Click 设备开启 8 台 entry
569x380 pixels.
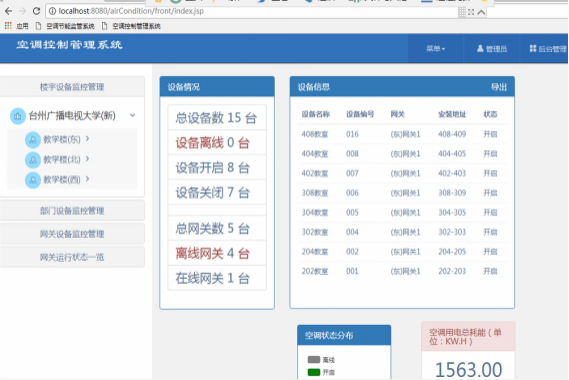[x=217, y=168]
